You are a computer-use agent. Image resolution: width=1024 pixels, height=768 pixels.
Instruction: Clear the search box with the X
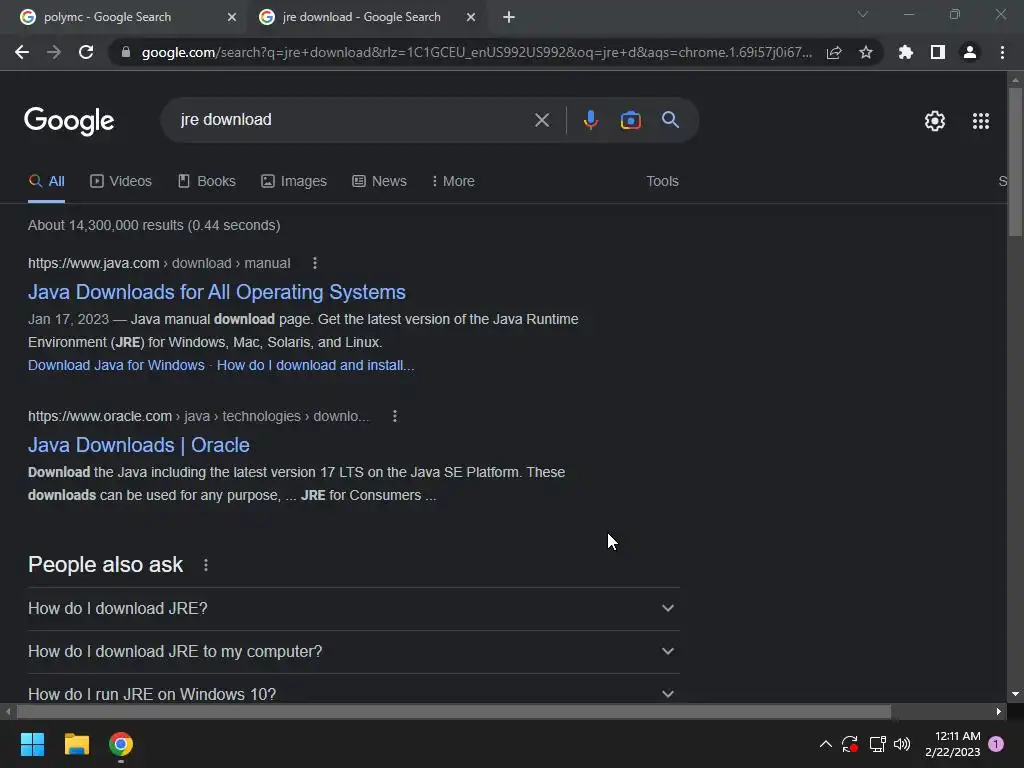pos(541,120)
